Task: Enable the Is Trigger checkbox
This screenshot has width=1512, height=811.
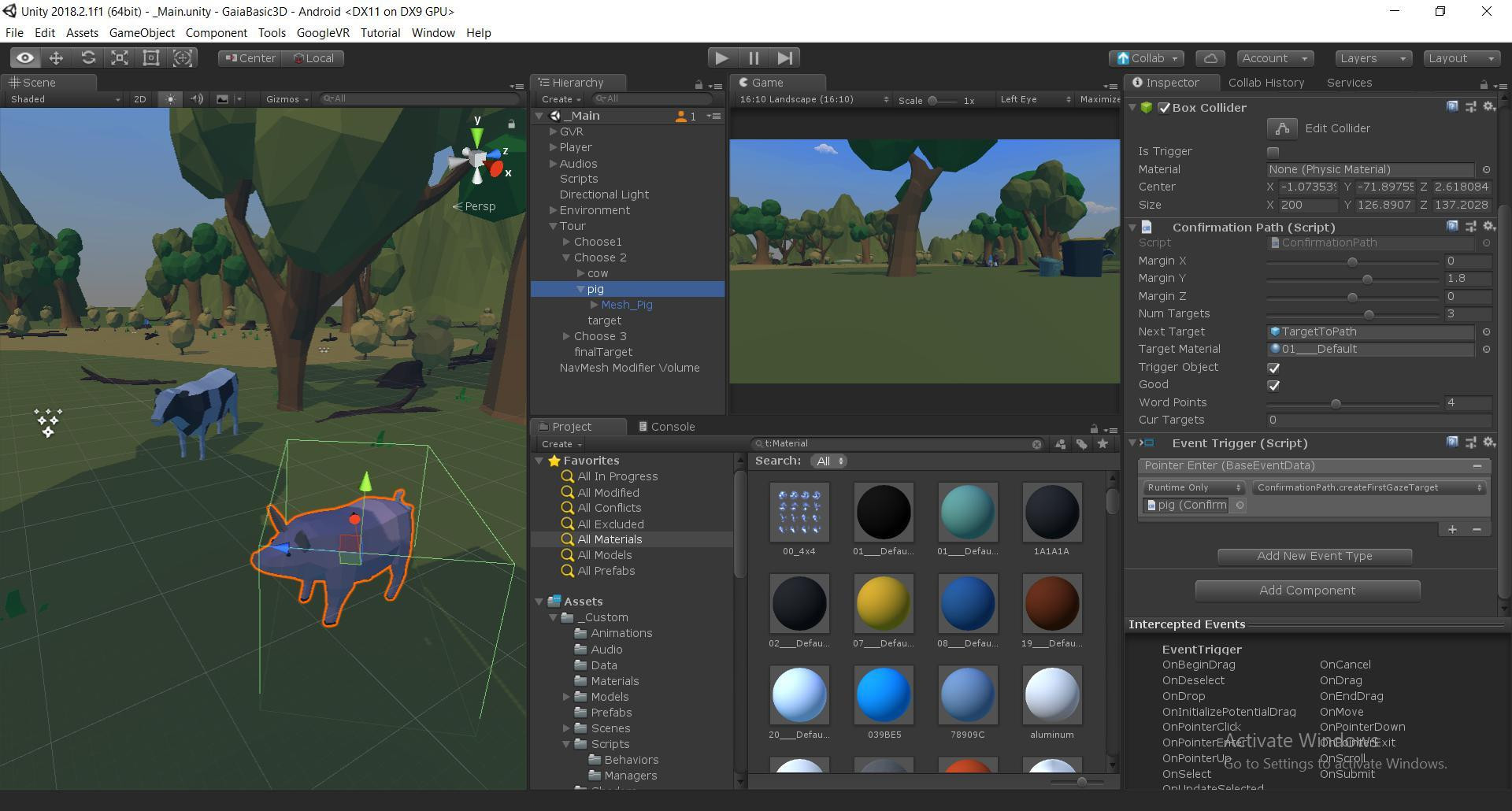Action: (1273, 152)
